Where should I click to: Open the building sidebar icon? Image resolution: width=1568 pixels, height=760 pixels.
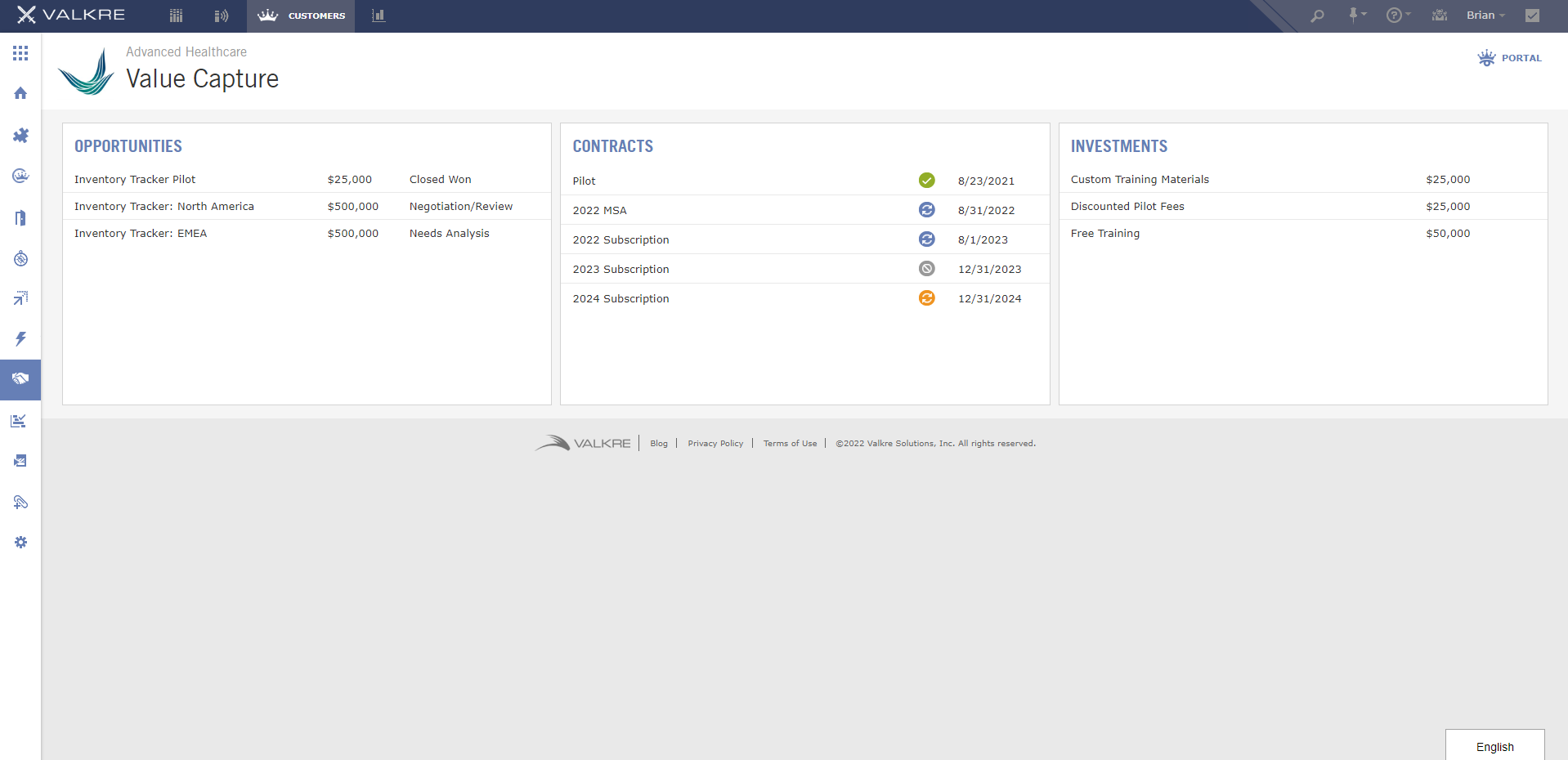pos(20,217)
